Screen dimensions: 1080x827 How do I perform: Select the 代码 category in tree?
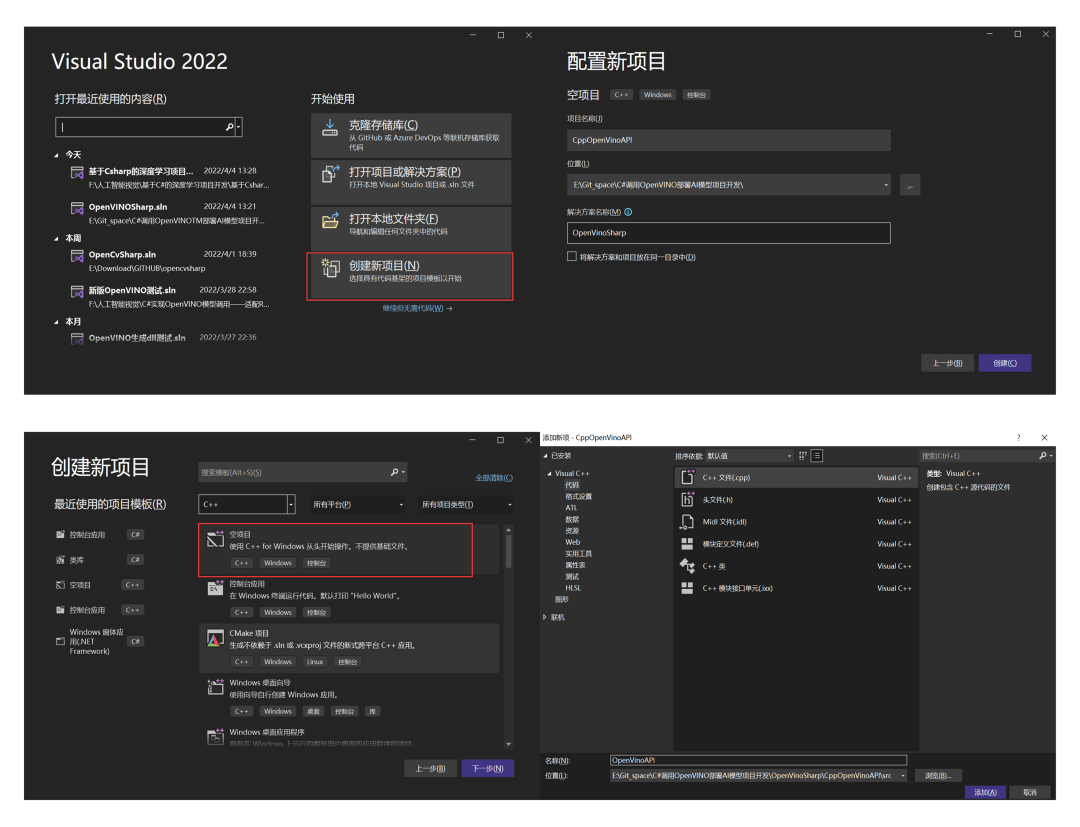pos(572,485)
